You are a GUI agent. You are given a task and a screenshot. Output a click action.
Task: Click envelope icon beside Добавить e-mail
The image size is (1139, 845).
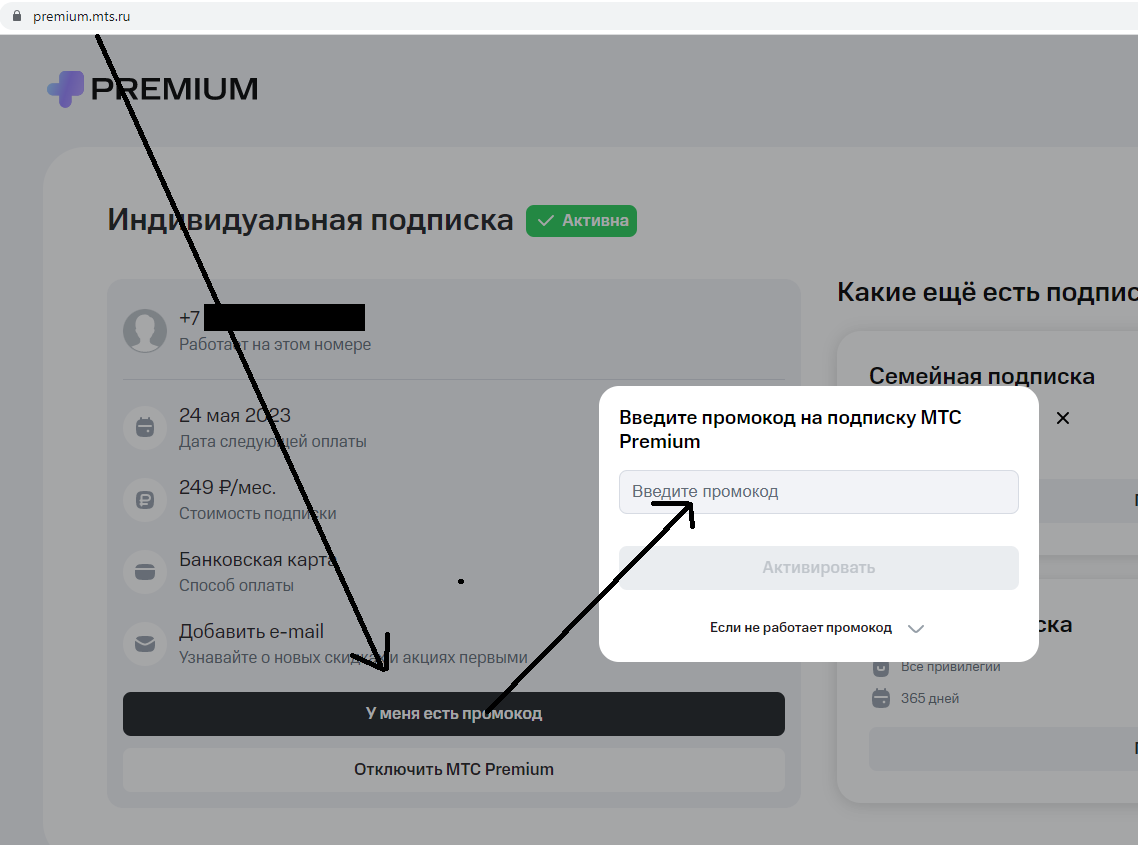tap(145, 644)
